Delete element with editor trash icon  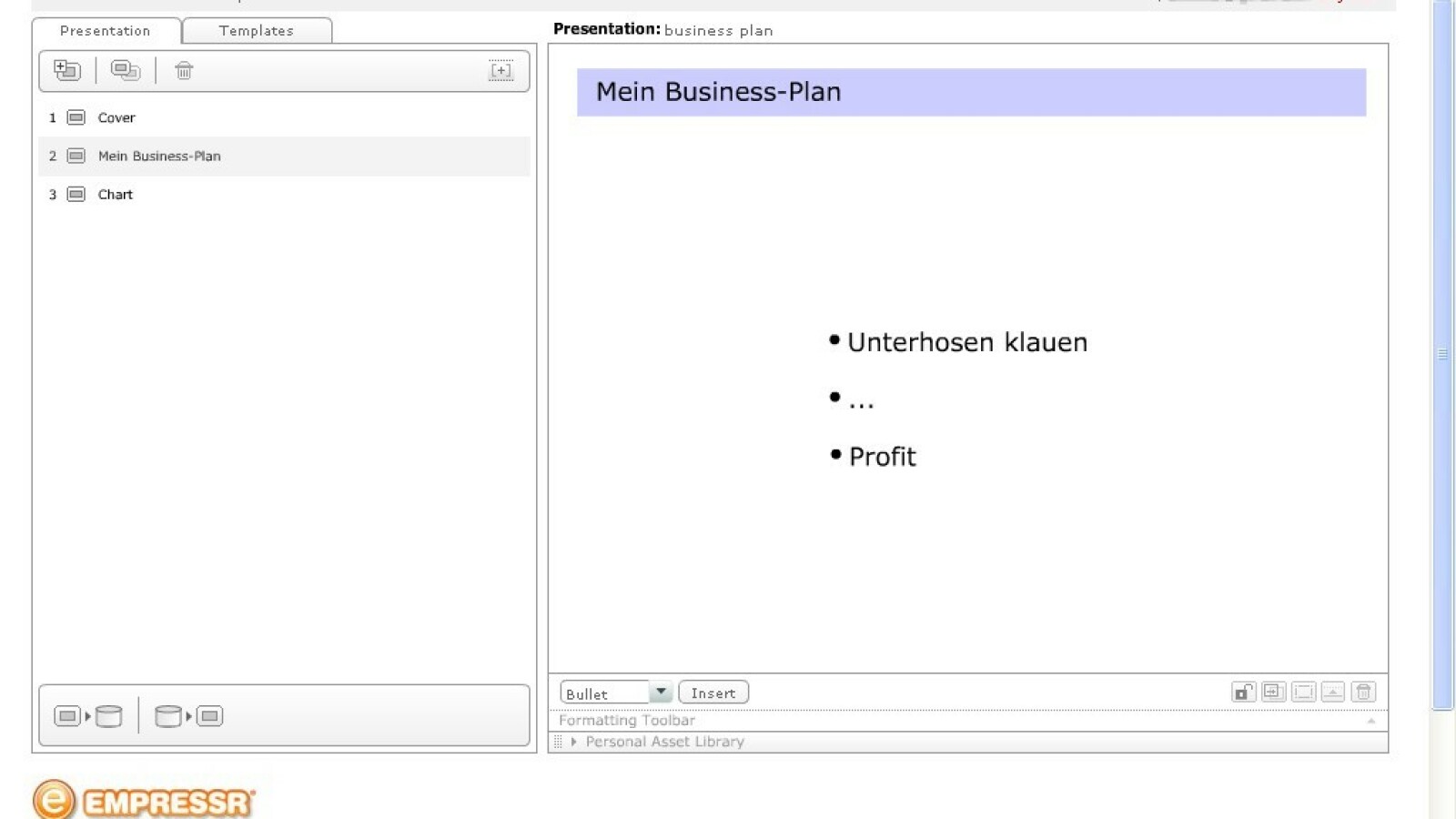pyautogui.click(x=1363, y=693)
